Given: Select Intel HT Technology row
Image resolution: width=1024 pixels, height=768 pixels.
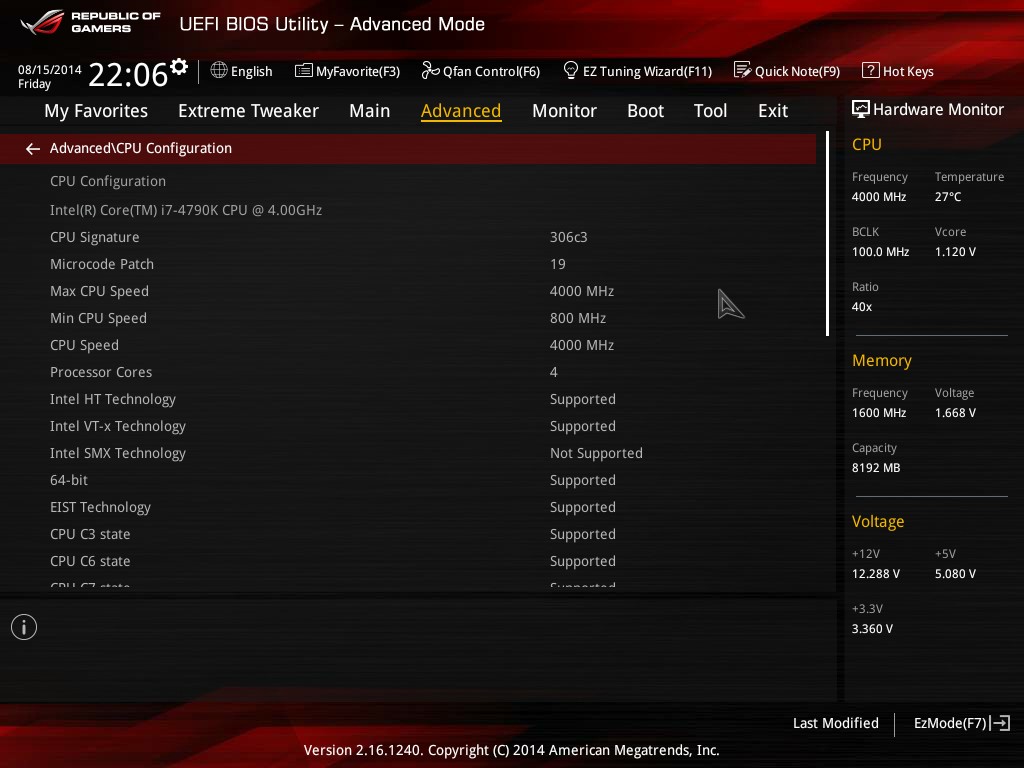Looking at the screenshot, I should click(408, 399).
